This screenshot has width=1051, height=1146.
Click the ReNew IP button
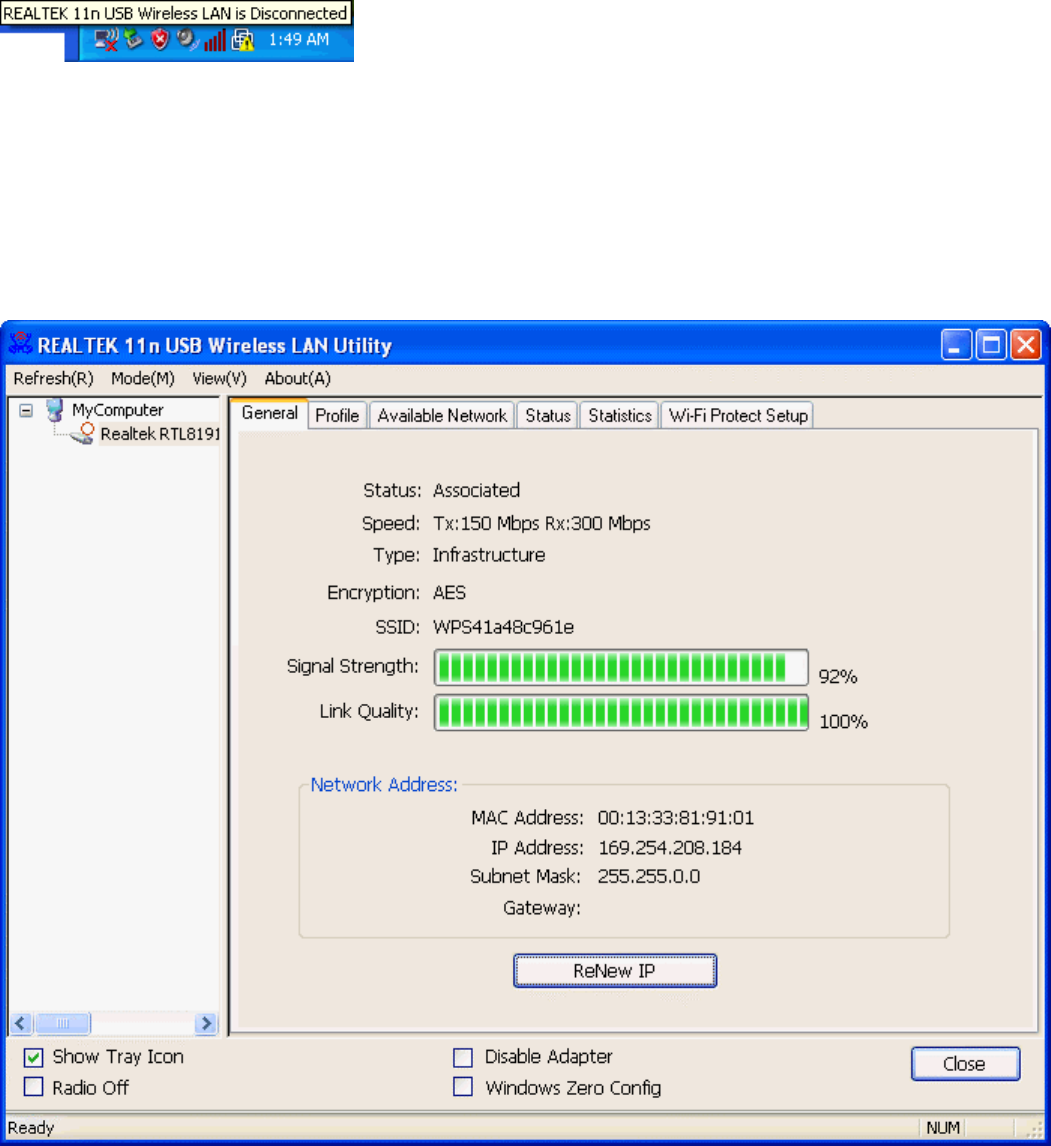point(615,971)
